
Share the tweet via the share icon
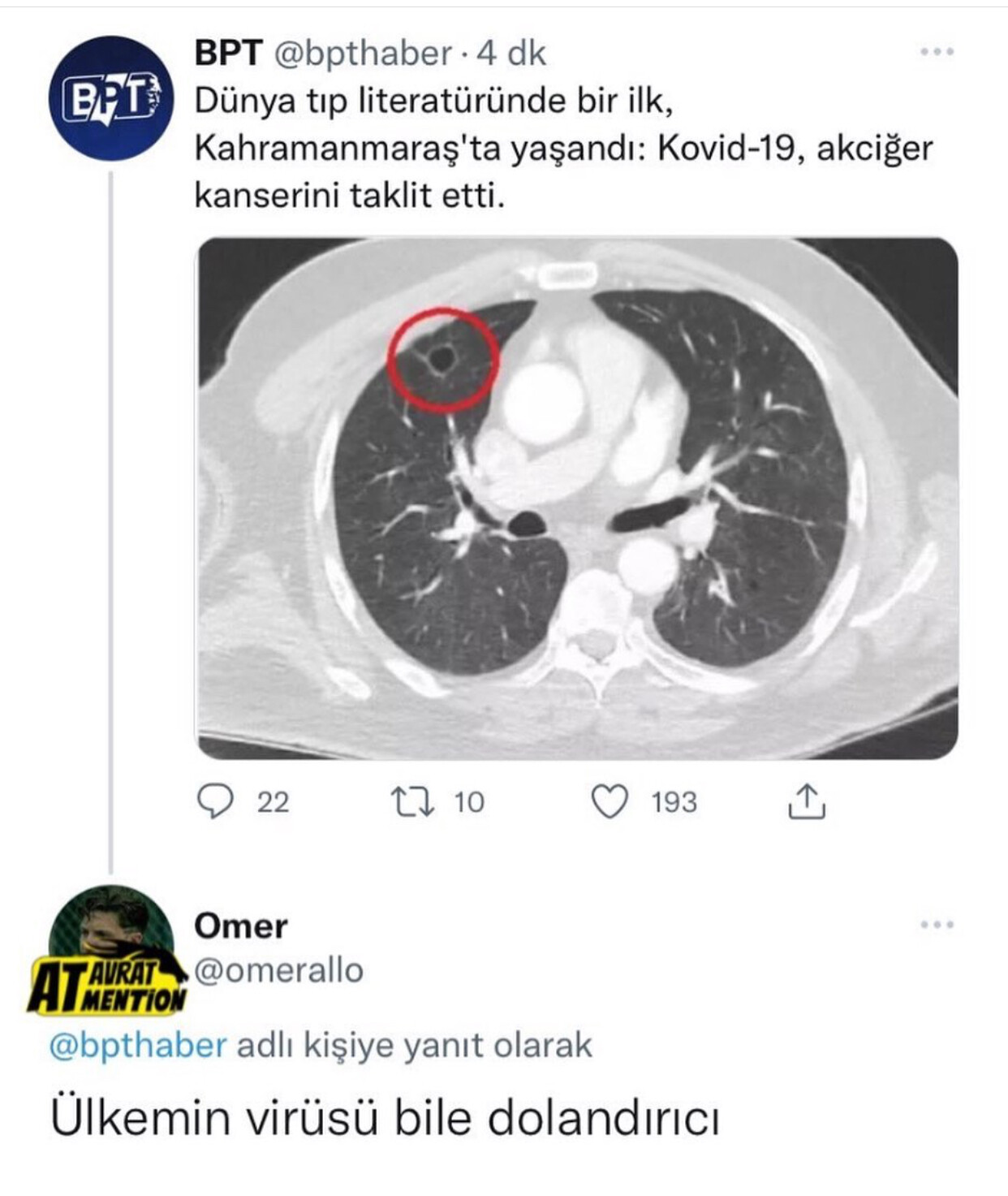[x=806, y=802]
